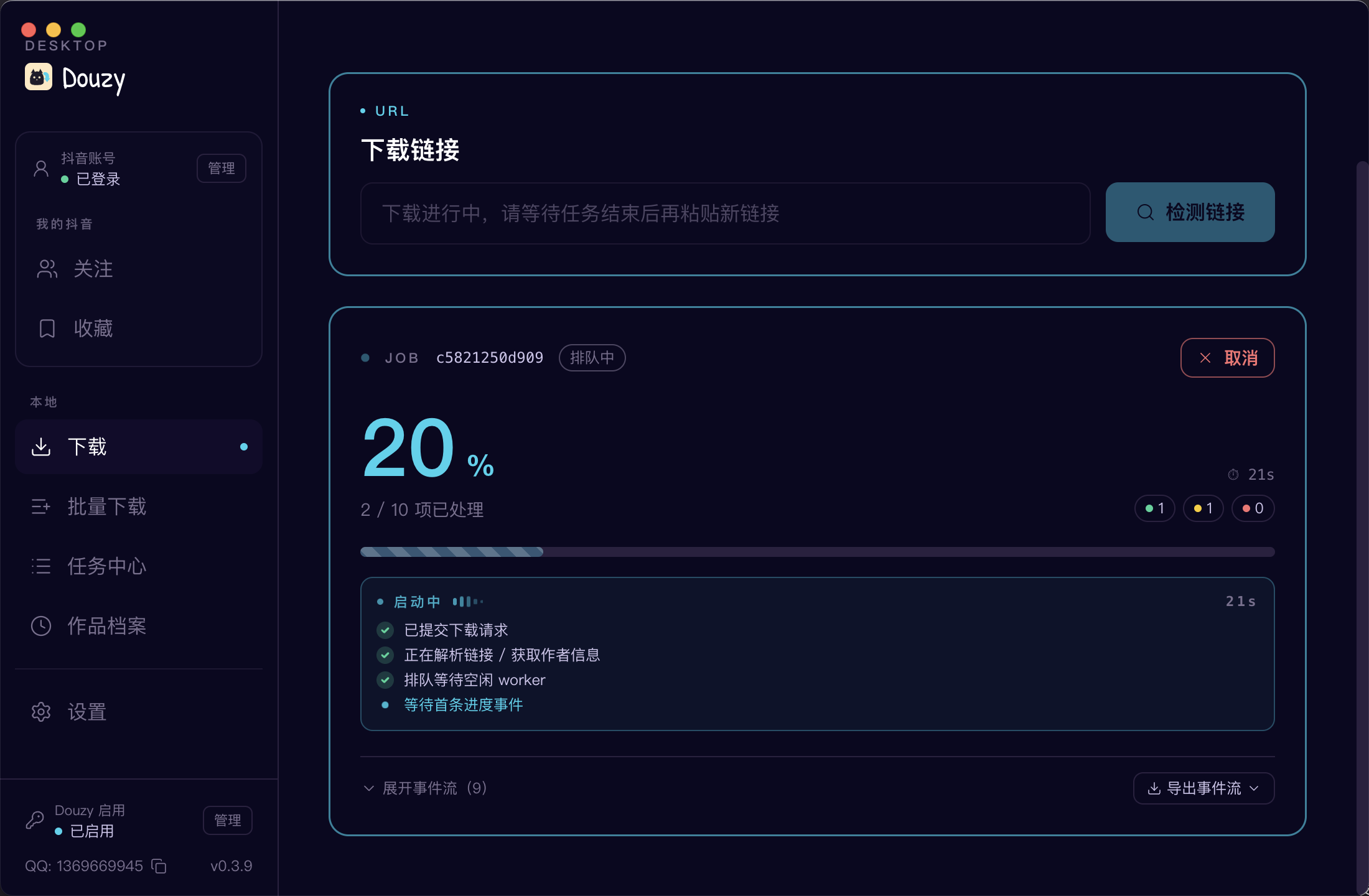Image resolution: width=1369 pixels, height=896 pixels.
Task: Click the job ID c5821250d909
Action: (x=490, y=358)
